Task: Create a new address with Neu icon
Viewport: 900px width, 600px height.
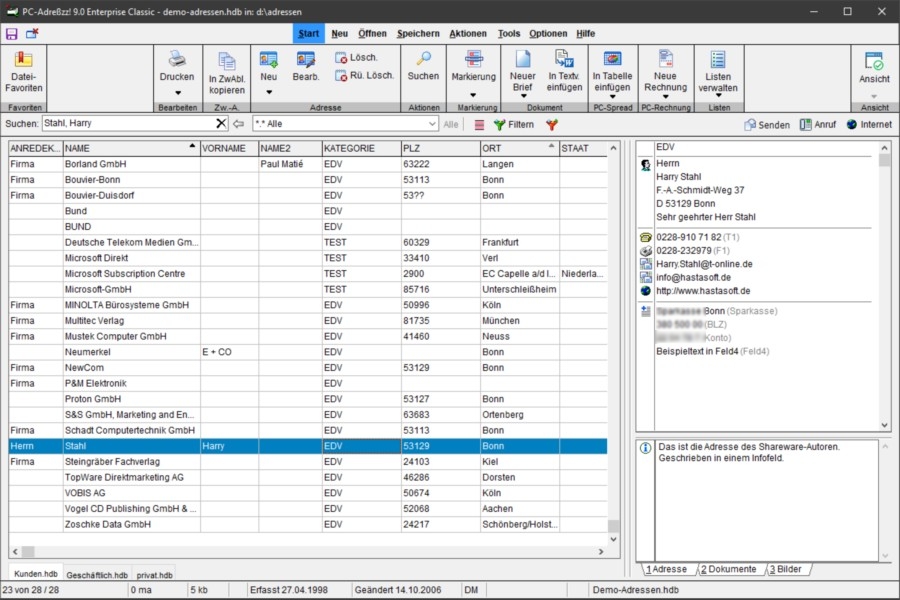Action: pyautogui.click(x=269, y=59)
